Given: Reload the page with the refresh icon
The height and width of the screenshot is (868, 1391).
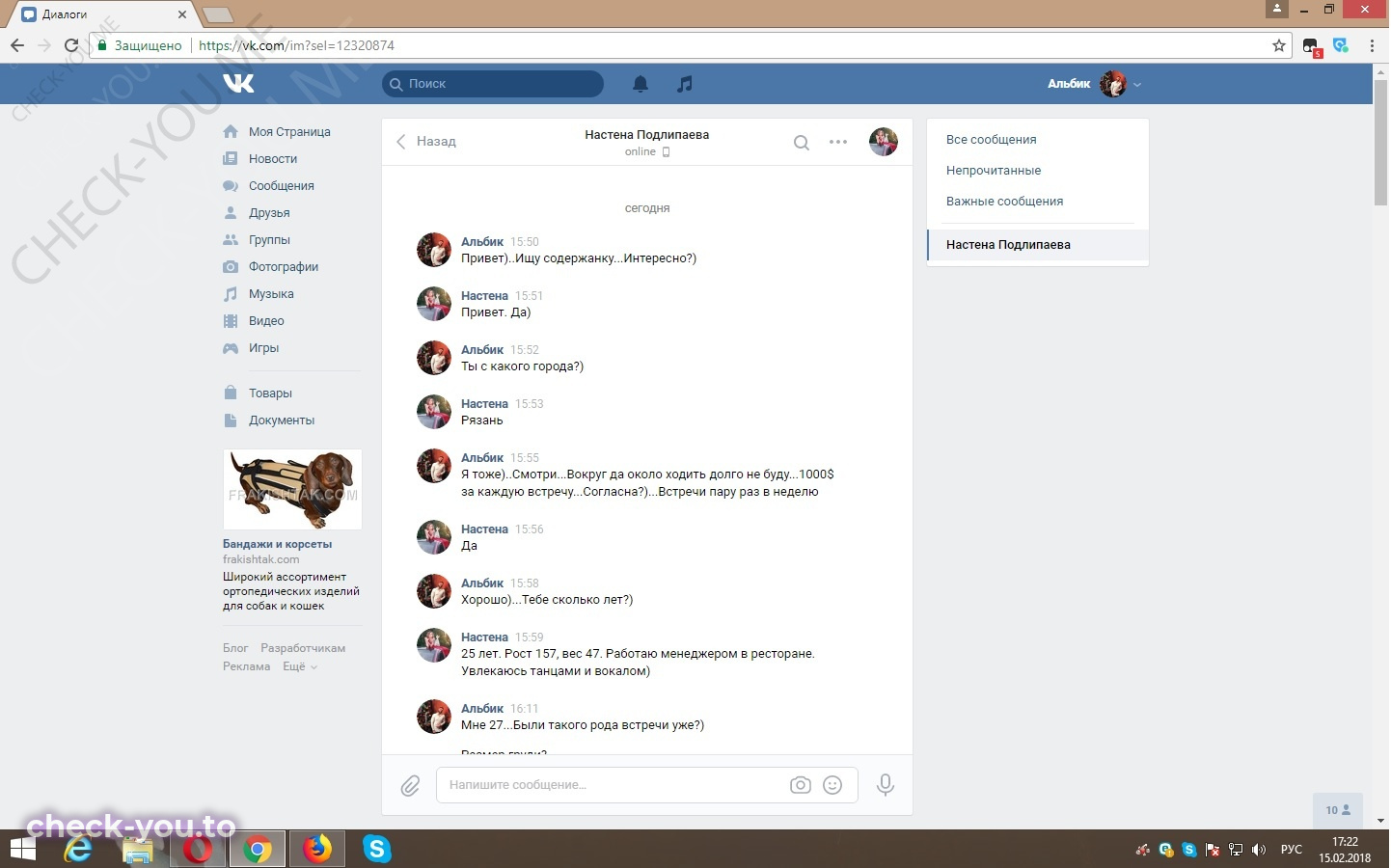Looking at the screenshot, I should coord(70,45).
